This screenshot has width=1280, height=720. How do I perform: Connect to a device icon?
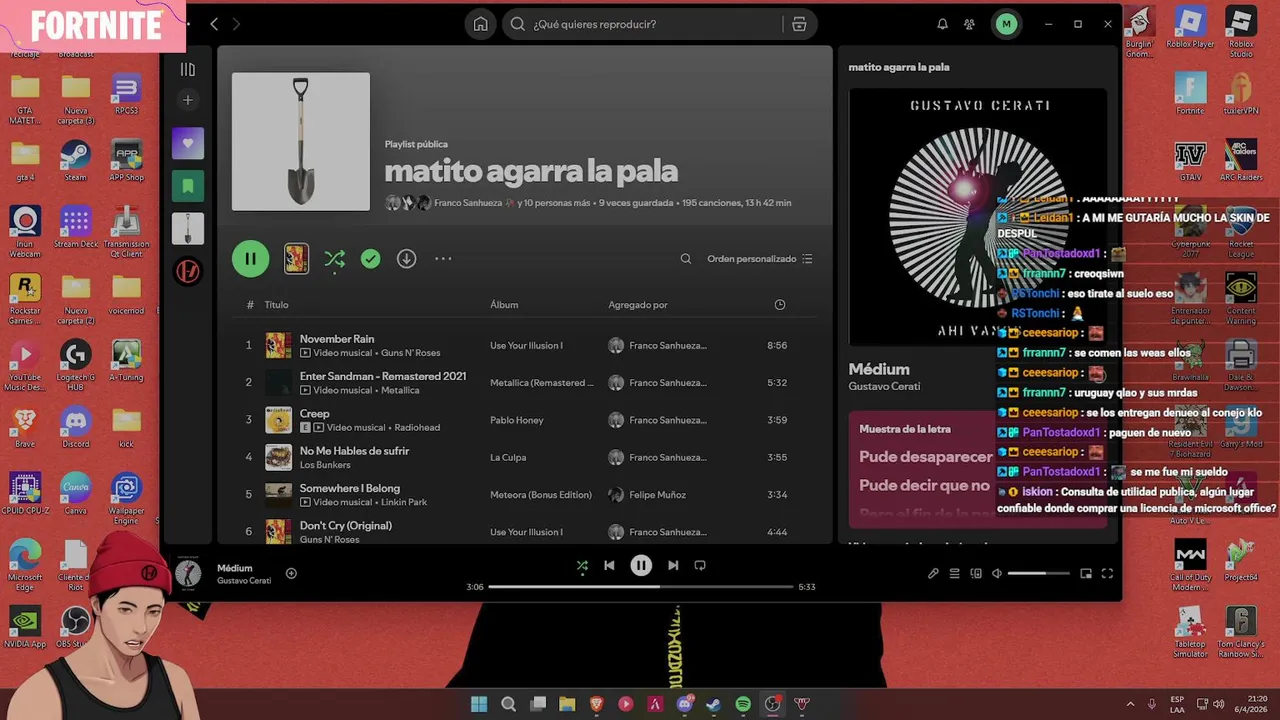click(x=976, y=573)
